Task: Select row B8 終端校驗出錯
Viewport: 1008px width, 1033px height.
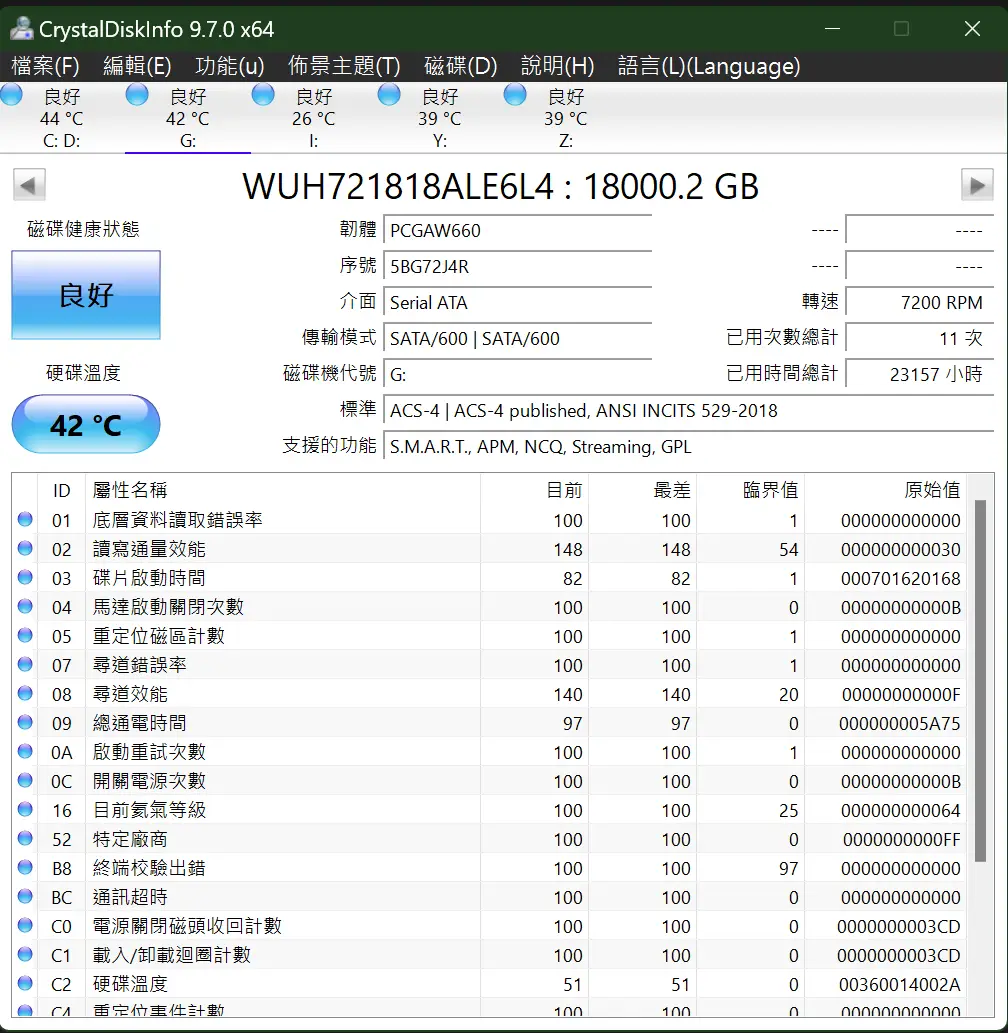Action: tap(489, 868)
